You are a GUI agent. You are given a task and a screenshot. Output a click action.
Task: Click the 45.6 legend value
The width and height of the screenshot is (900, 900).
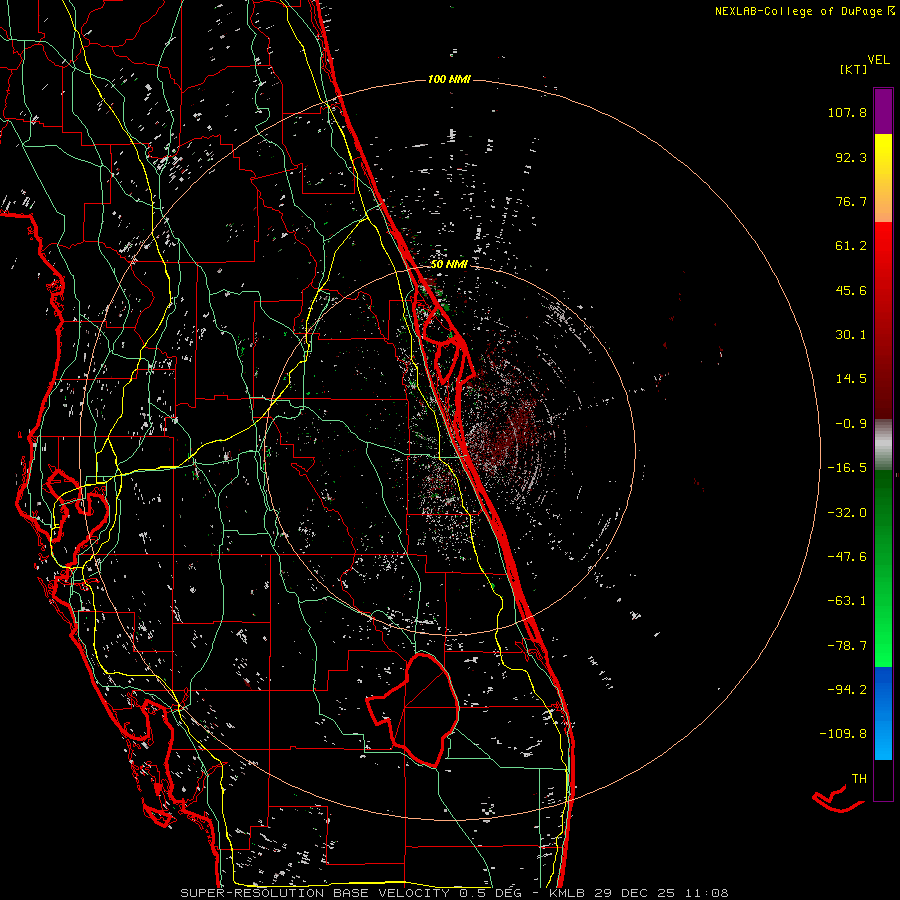tap(851, 290)
